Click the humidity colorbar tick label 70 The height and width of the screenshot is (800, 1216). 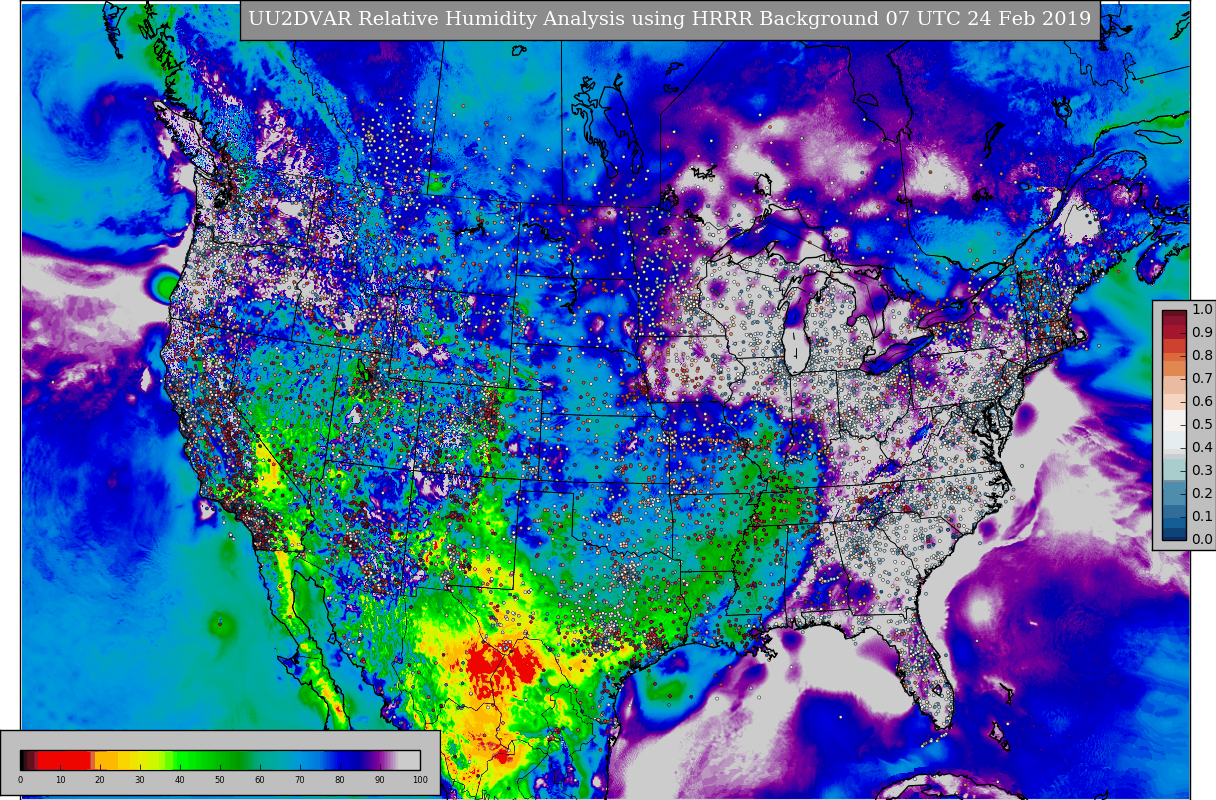(x=300, y=780)
